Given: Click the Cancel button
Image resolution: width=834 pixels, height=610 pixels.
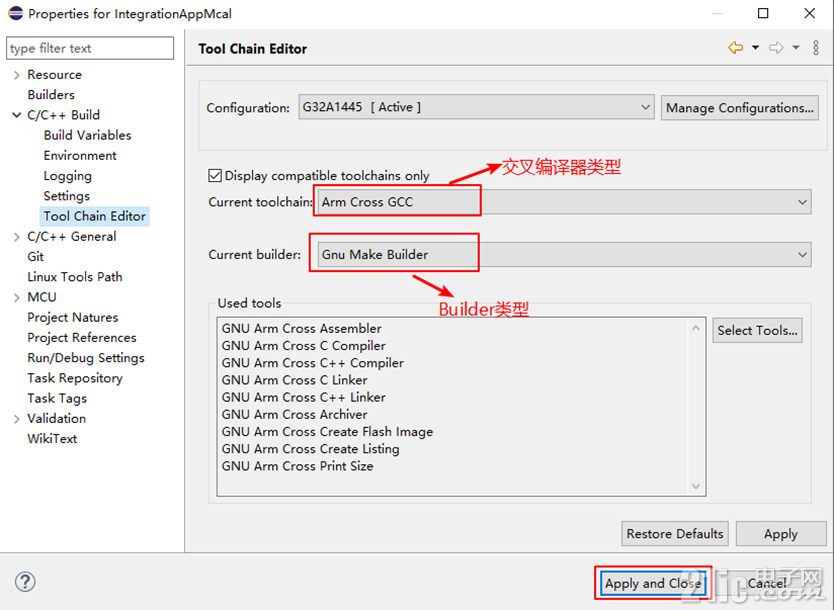Looking at the screenshot, I should click(x=767, y=583).
